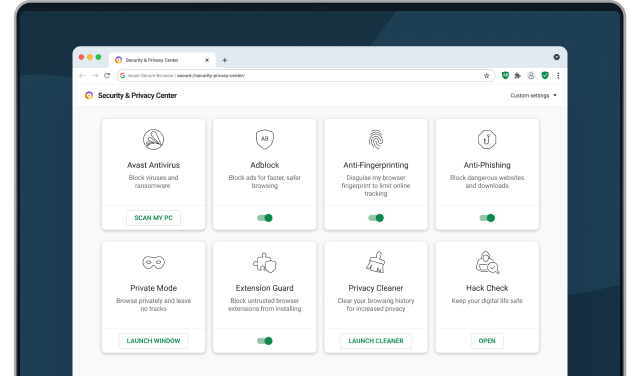The height and width of the screenshot is (376, 640).
Task: Close the Security & Privacy Center tab
Action: (207, 60)
